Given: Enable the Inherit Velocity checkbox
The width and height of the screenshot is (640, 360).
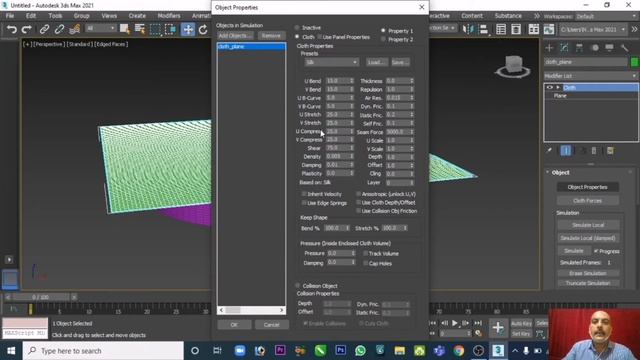Looking at the screenshot, I should pyautogui.click(x=304, y=194).
